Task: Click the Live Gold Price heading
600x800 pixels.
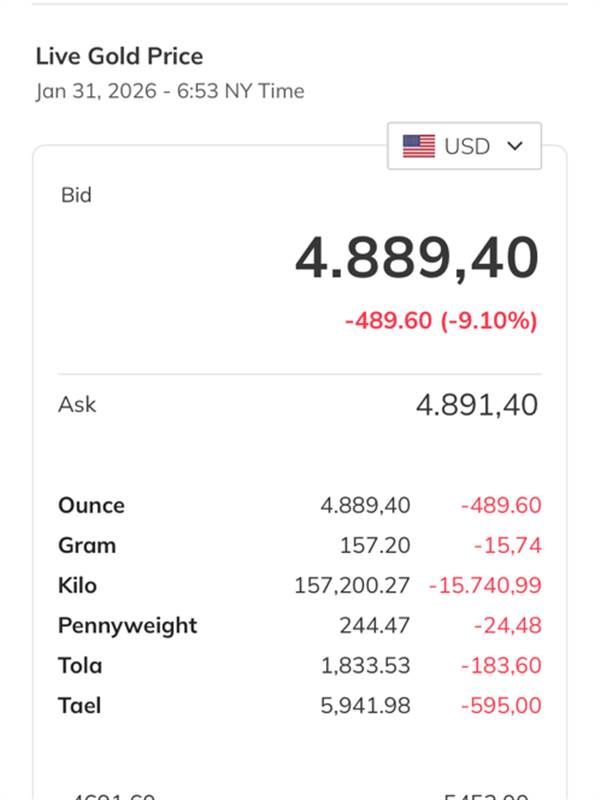Action: coord(119,56)
